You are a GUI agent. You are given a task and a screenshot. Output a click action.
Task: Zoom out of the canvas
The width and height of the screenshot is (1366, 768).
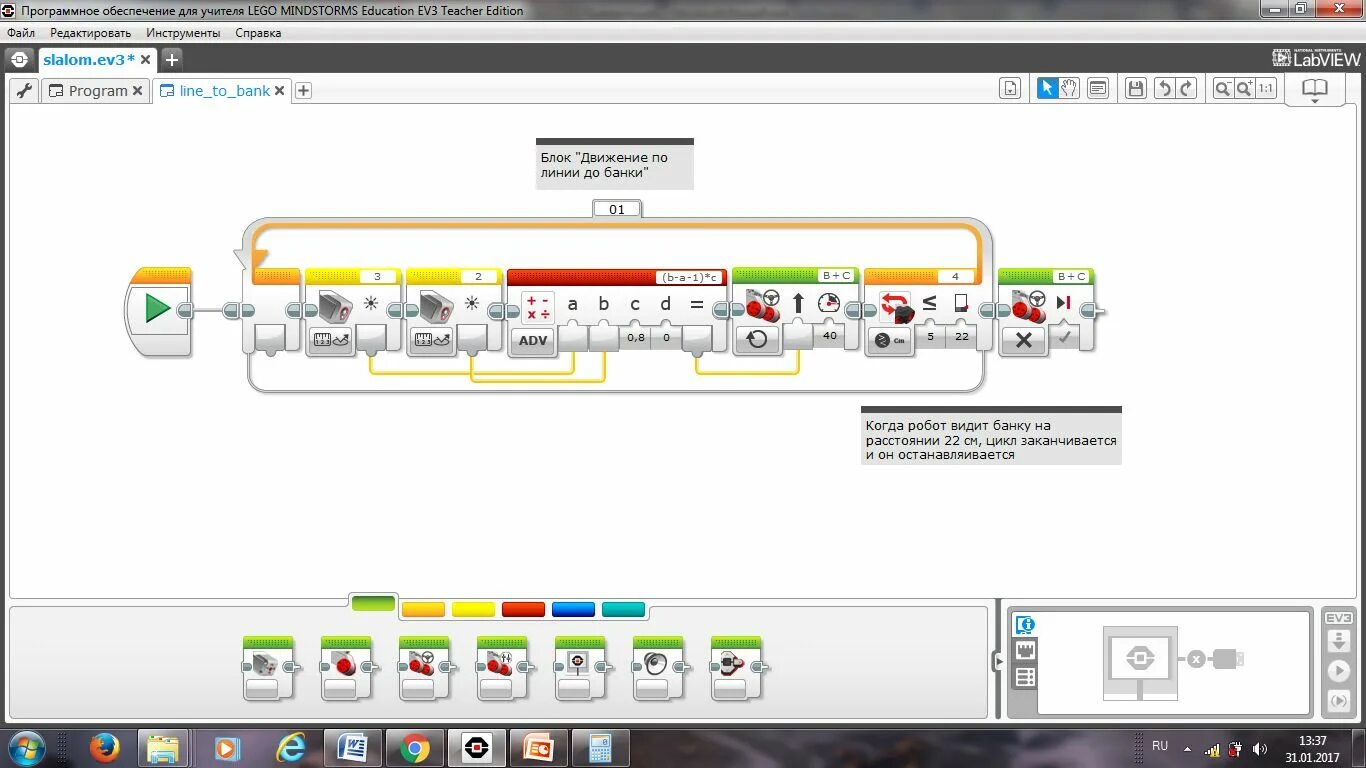[1222, 89]
